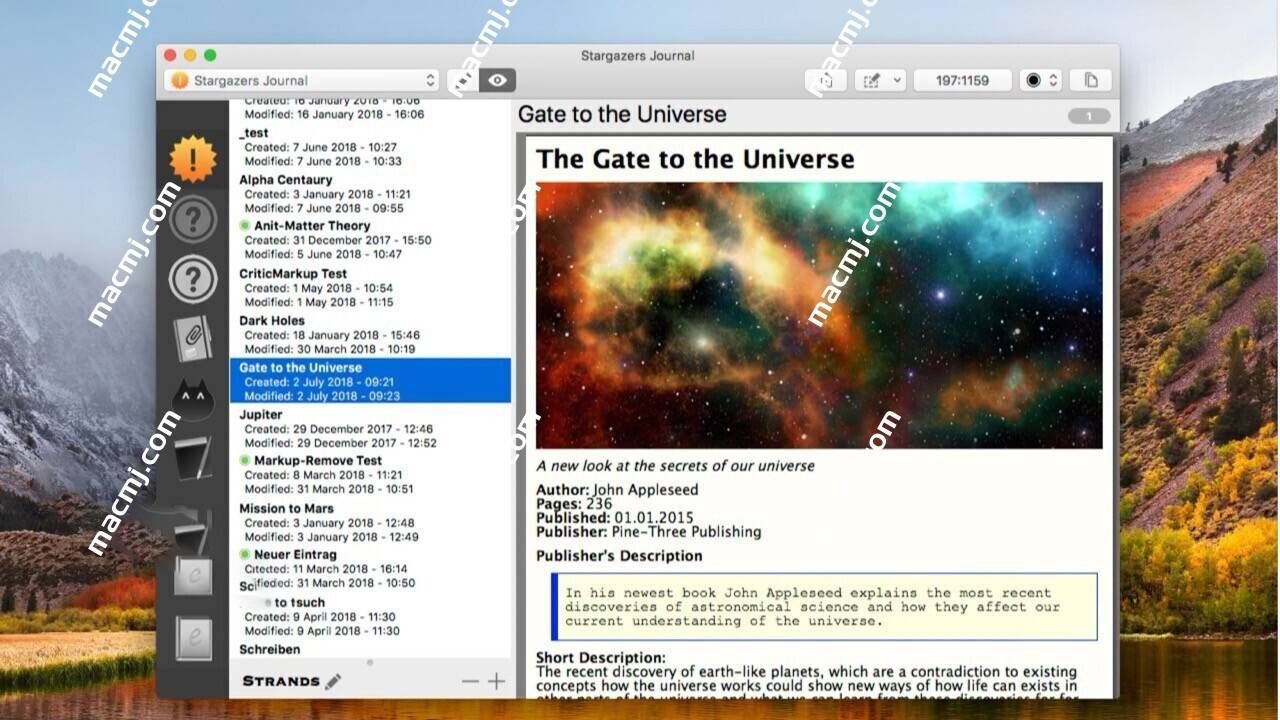Select the 'Markup-Remove Test' entry
The height and width of the screenshot is (720, 1280).
coord(370,475)
